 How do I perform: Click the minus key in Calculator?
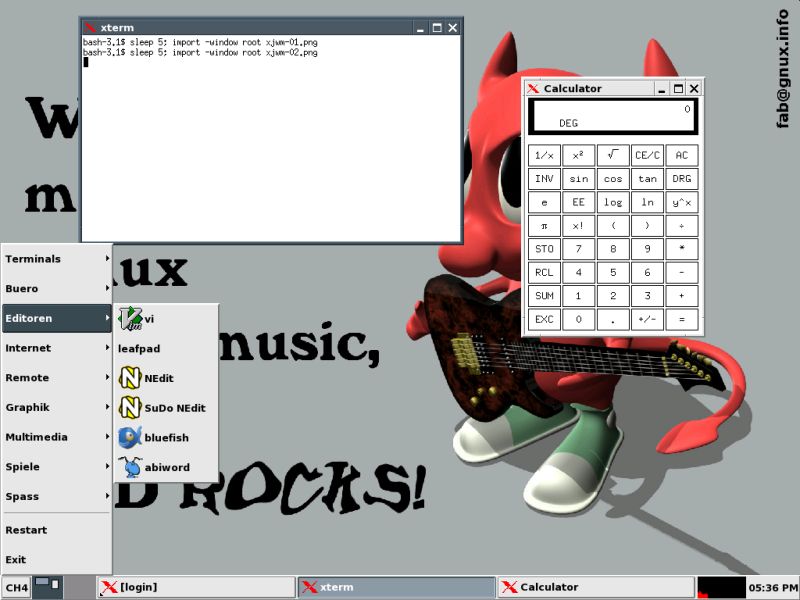(x=682, y=272)
